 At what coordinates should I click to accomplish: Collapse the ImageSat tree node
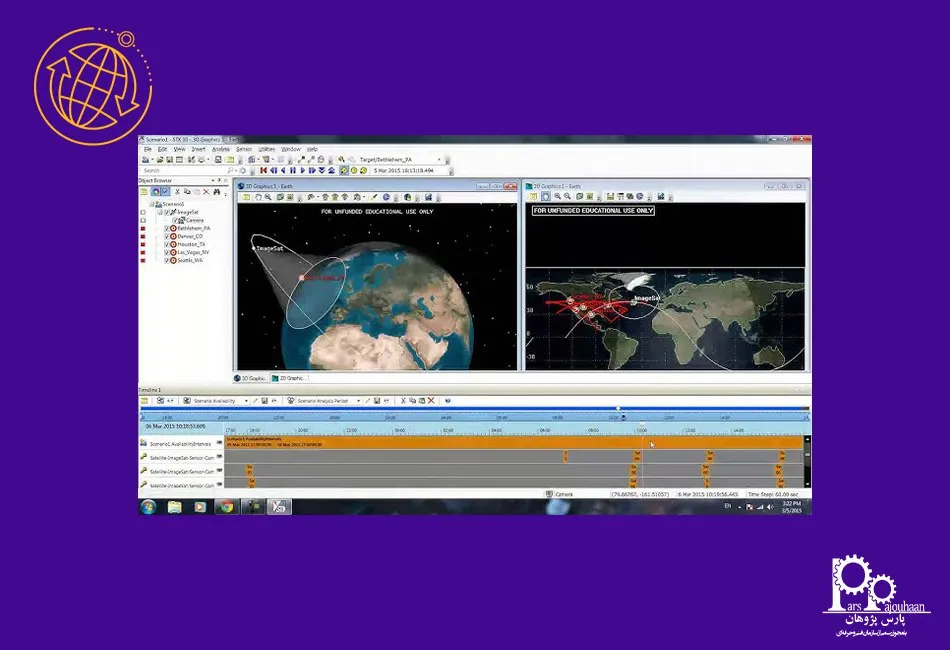(158, 212)
